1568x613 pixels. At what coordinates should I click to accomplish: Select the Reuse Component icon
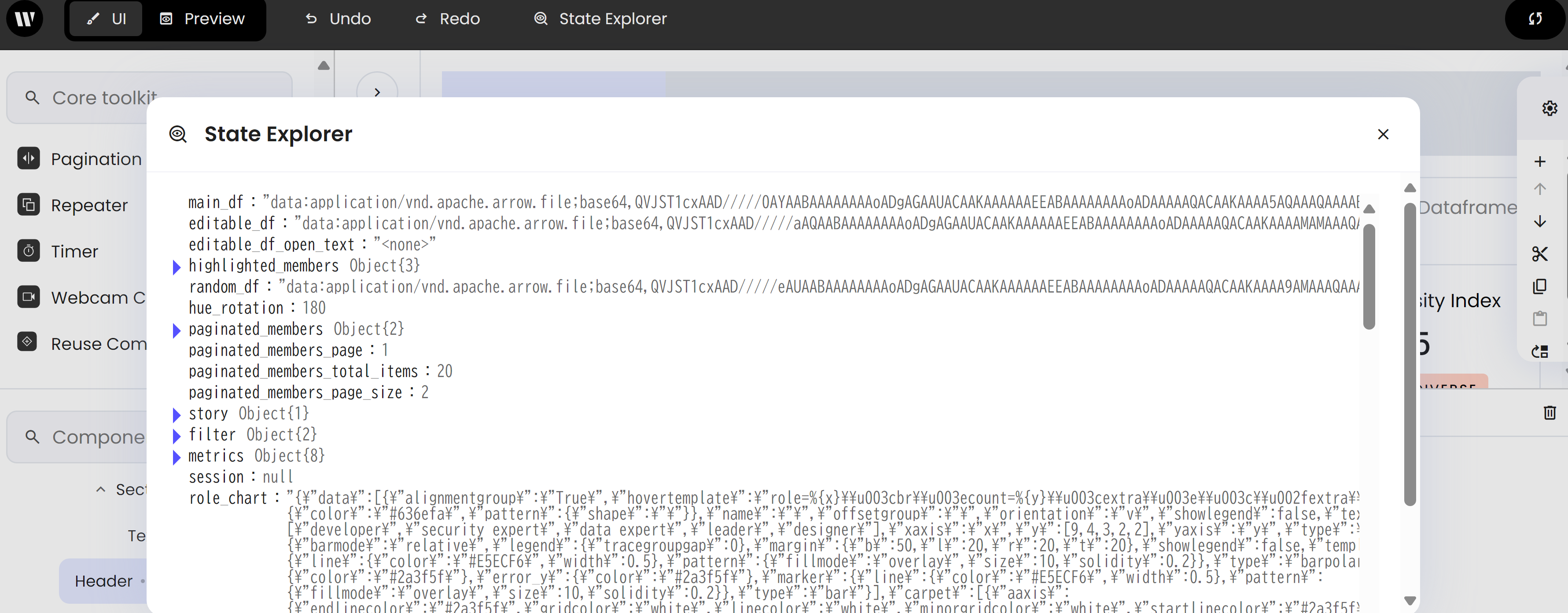point(27,343)
